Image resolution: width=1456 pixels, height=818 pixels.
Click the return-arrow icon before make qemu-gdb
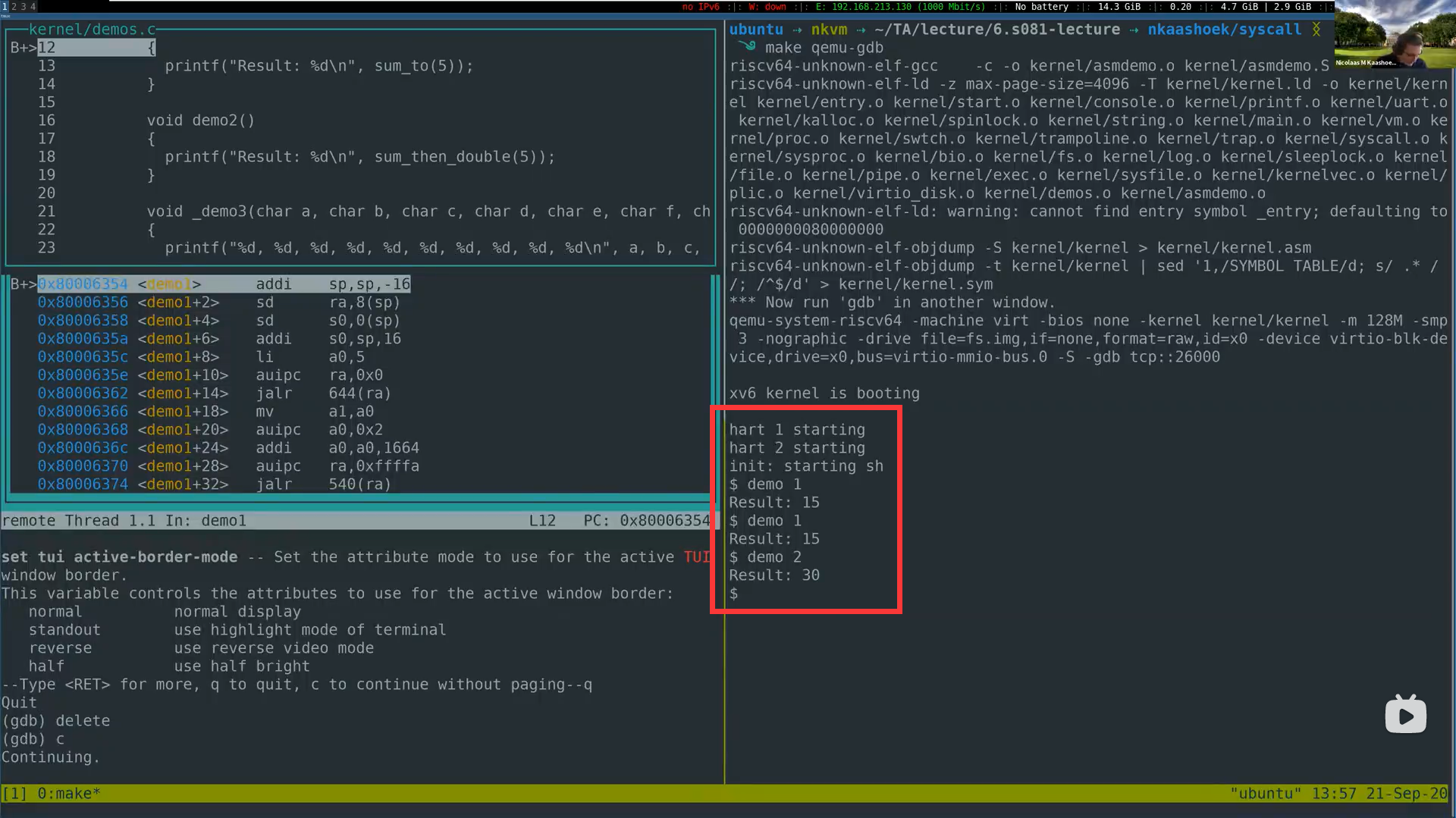(747, 46)
